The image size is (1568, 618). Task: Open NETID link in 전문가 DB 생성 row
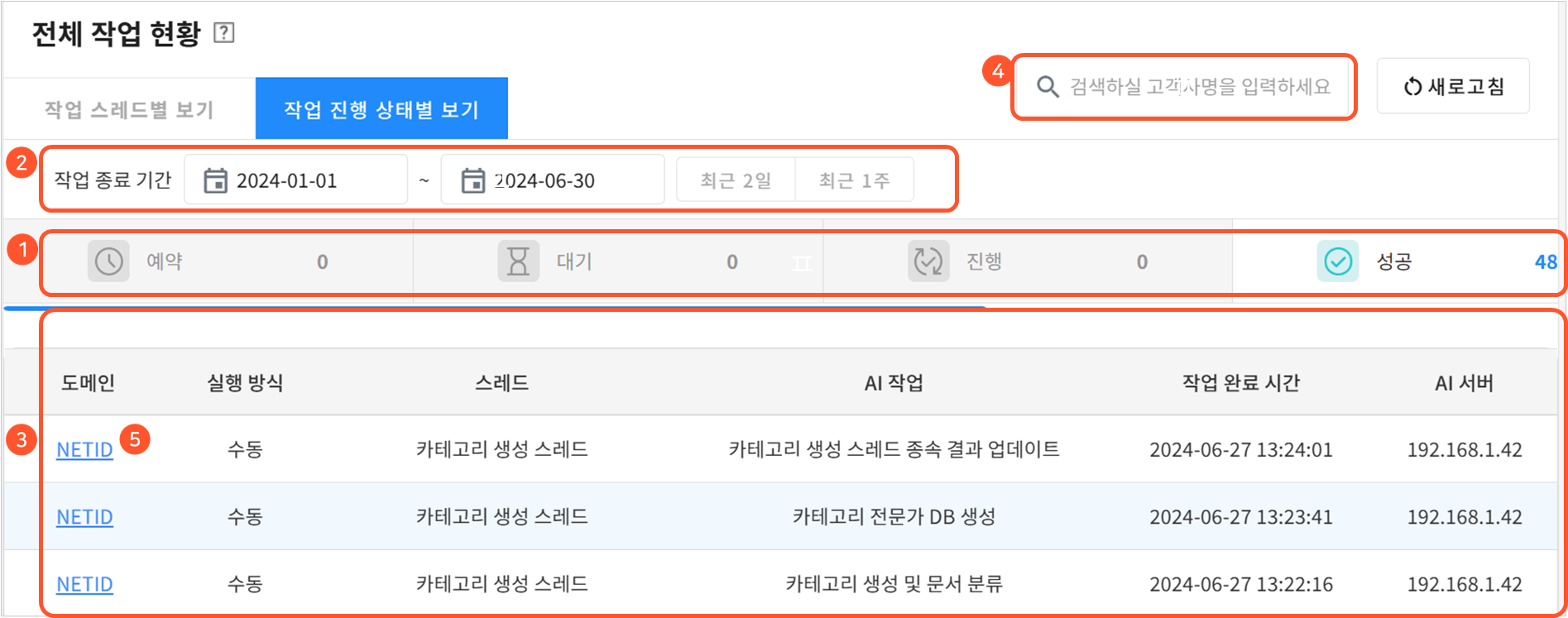click(x=84, y=517)
